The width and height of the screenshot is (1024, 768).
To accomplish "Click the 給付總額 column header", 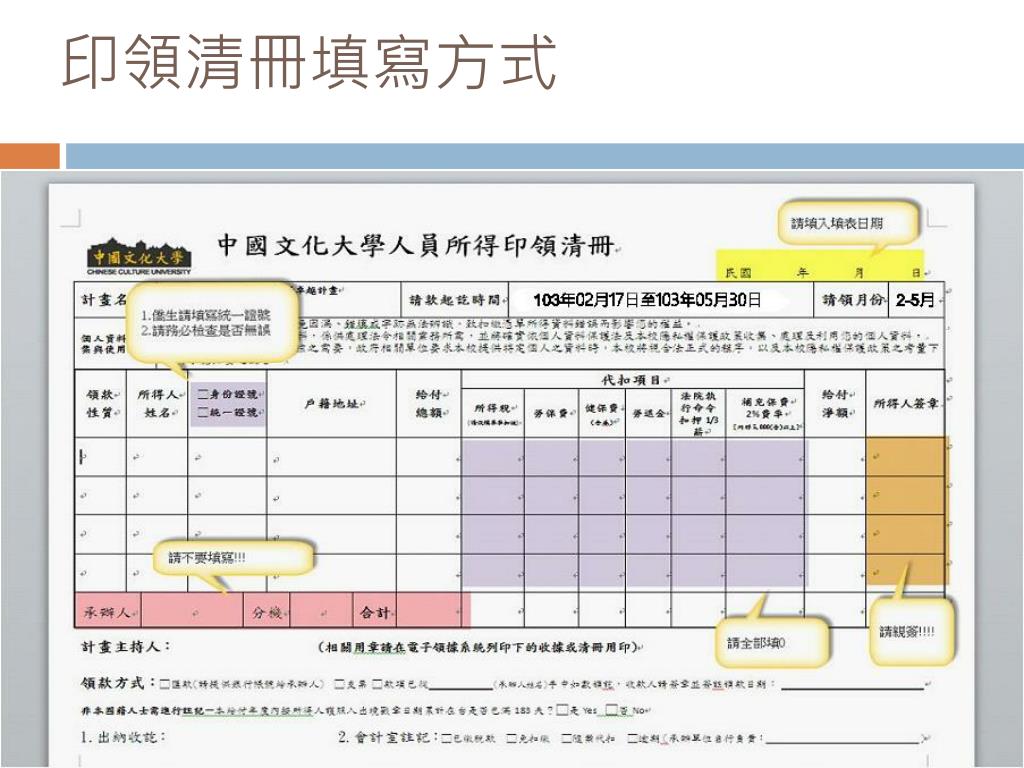I will (x=429, y=404).
